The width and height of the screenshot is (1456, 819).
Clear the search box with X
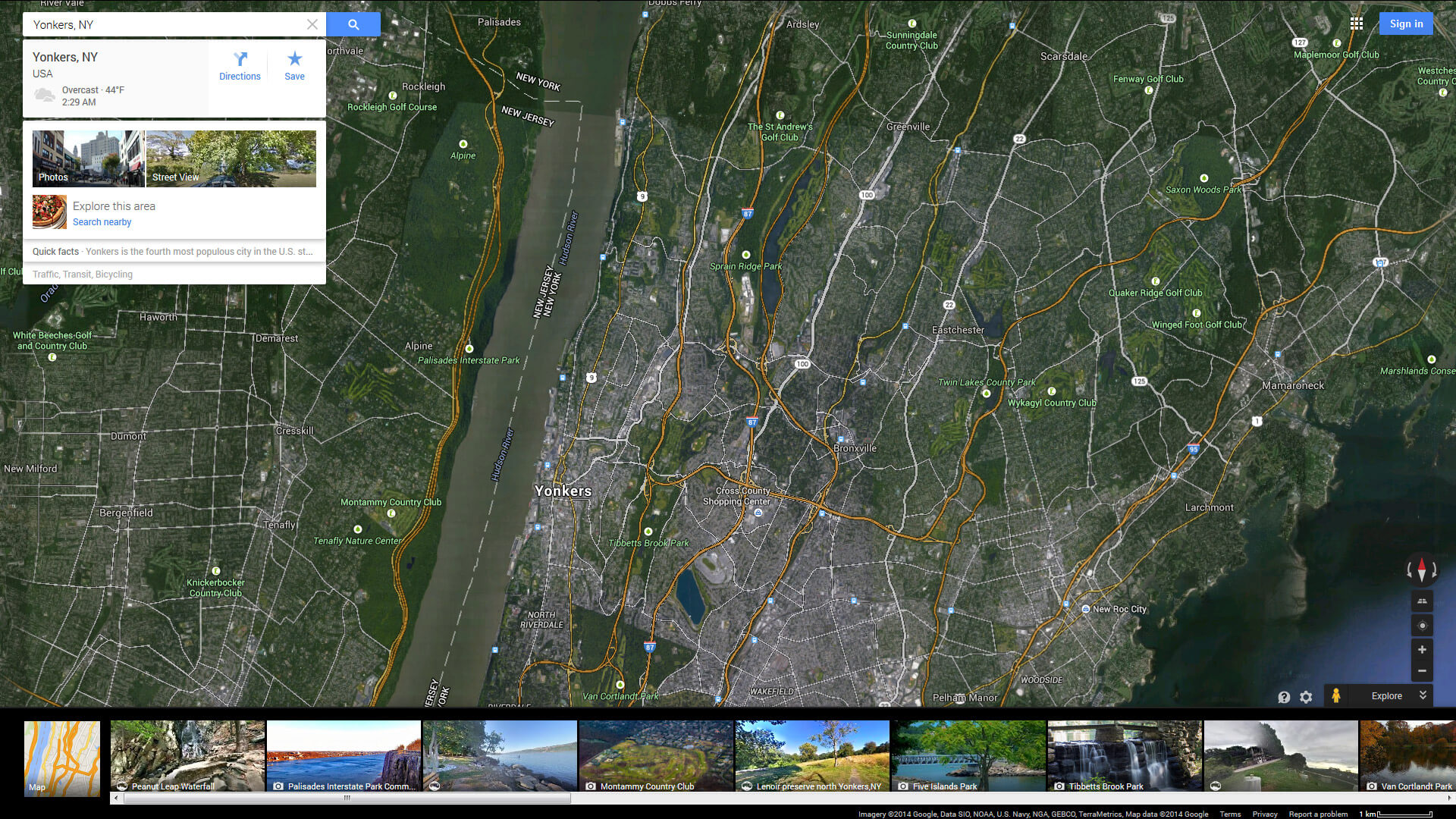point(312,24)
